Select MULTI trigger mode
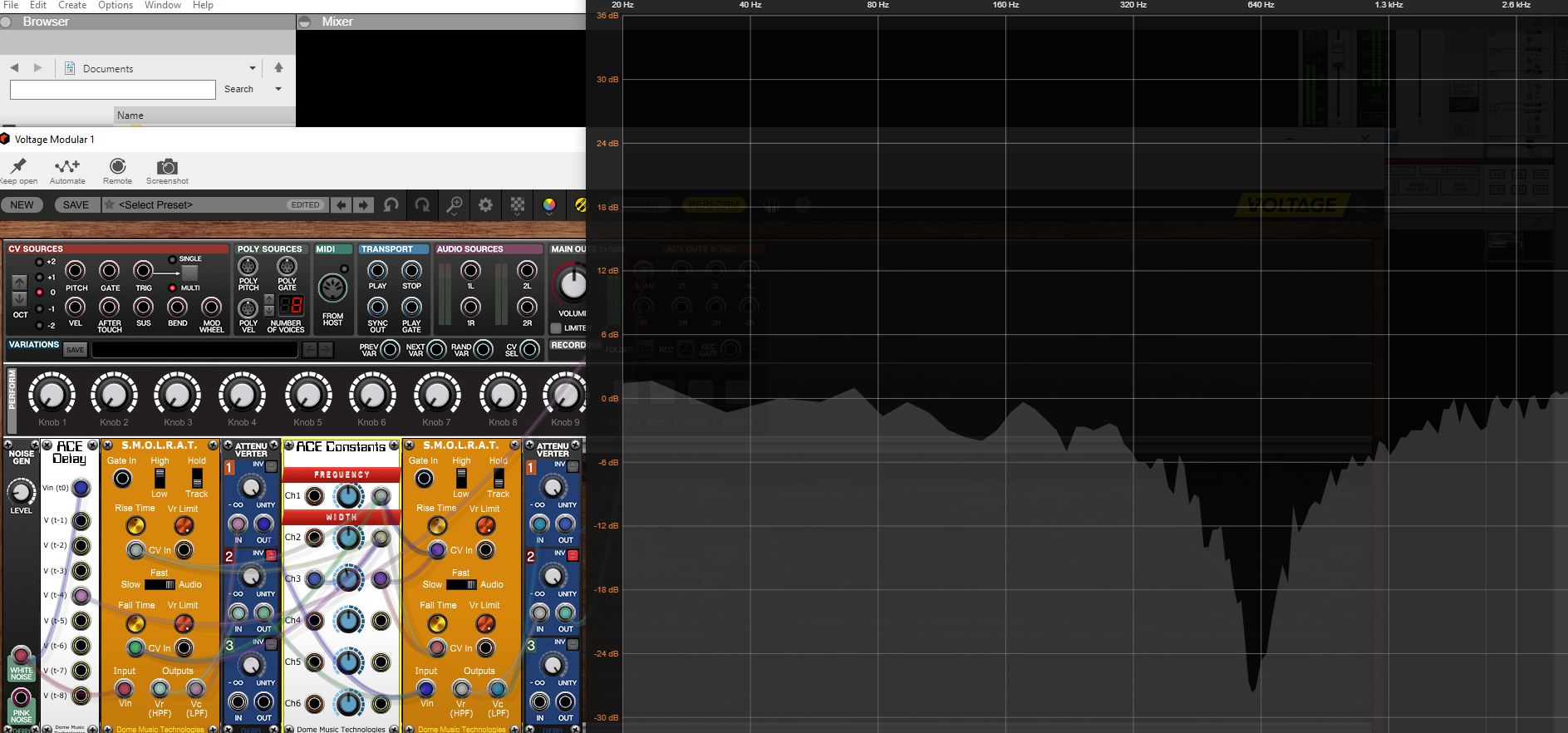Image resolution: width=1568 pixels, height=733 pixels. click(172, 288)
